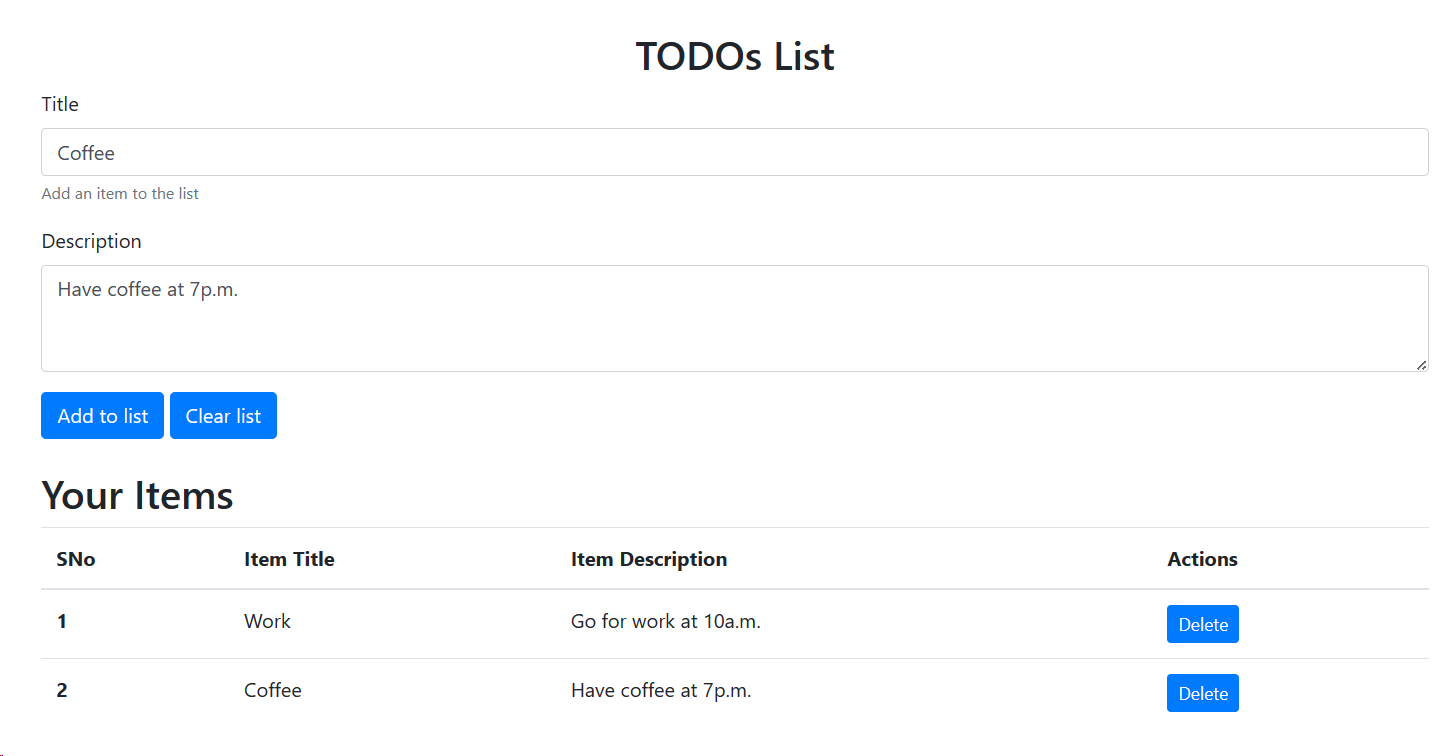Click the Item Description column header
Image resolution: width=1439 pixels, height=756 pixels.
coord(649,559)
